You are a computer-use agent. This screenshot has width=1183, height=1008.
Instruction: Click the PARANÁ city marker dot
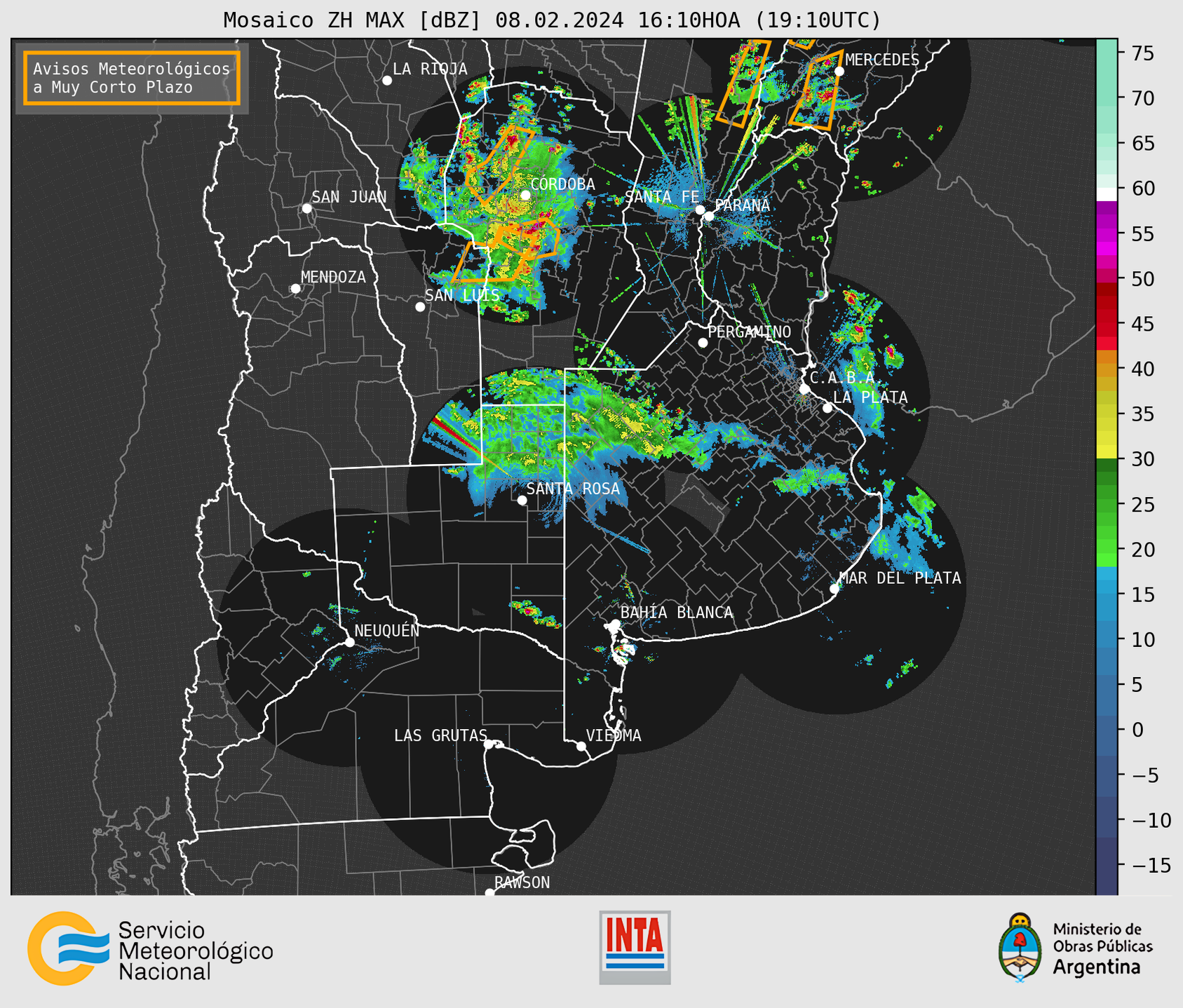[x=709, y=216]
